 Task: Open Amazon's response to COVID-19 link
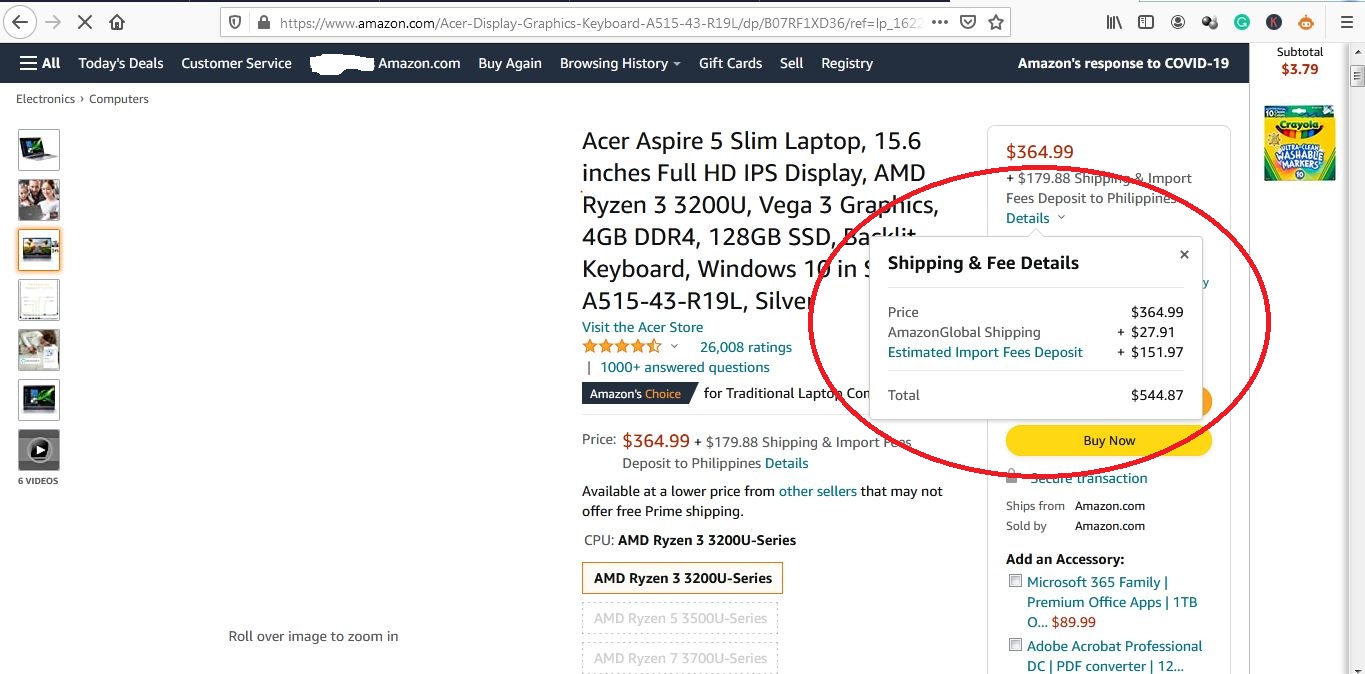pyautogui.click(x=1123, y=63)
